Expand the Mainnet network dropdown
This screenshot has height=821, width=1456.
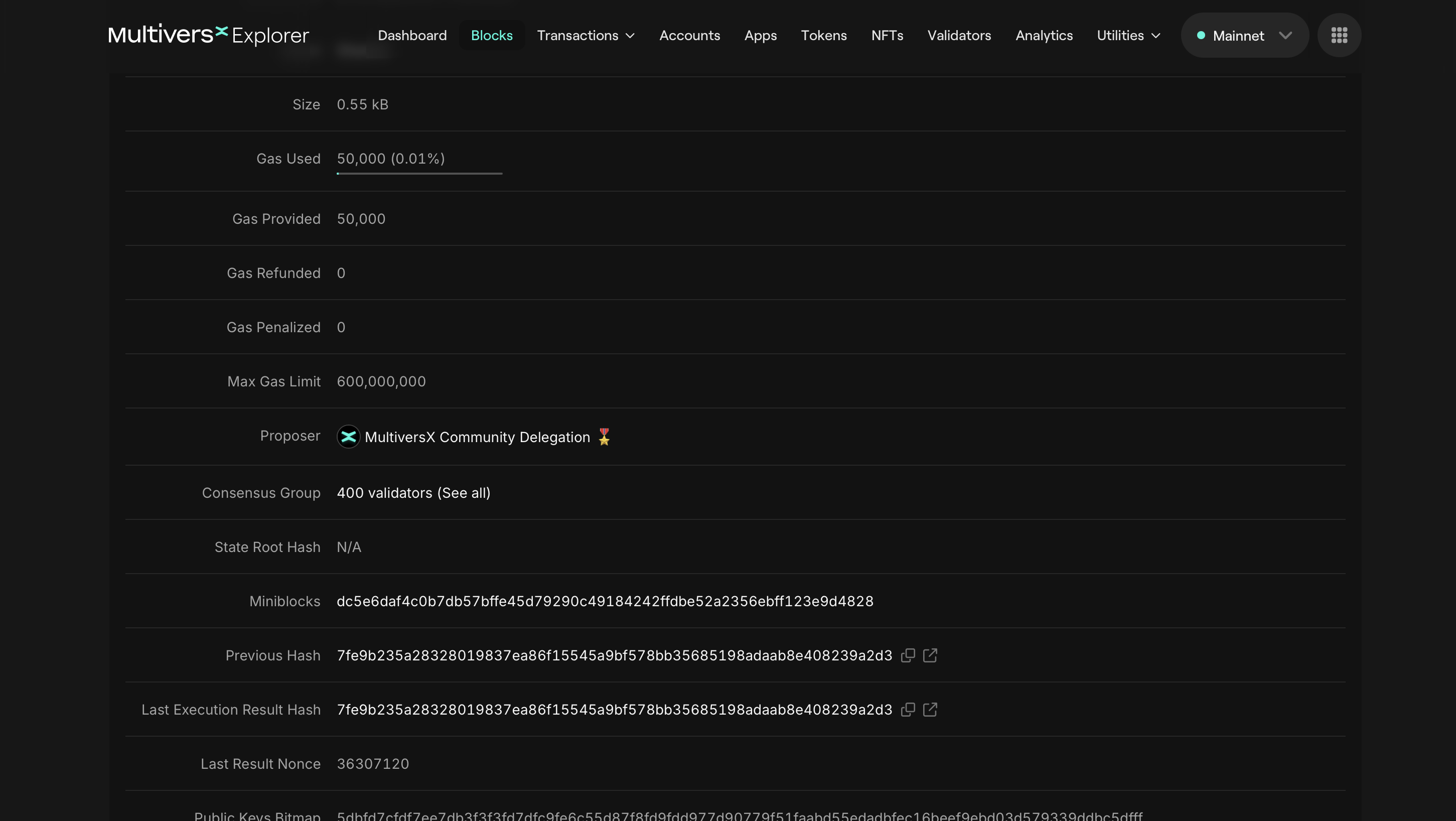[x=1244, y=35]
